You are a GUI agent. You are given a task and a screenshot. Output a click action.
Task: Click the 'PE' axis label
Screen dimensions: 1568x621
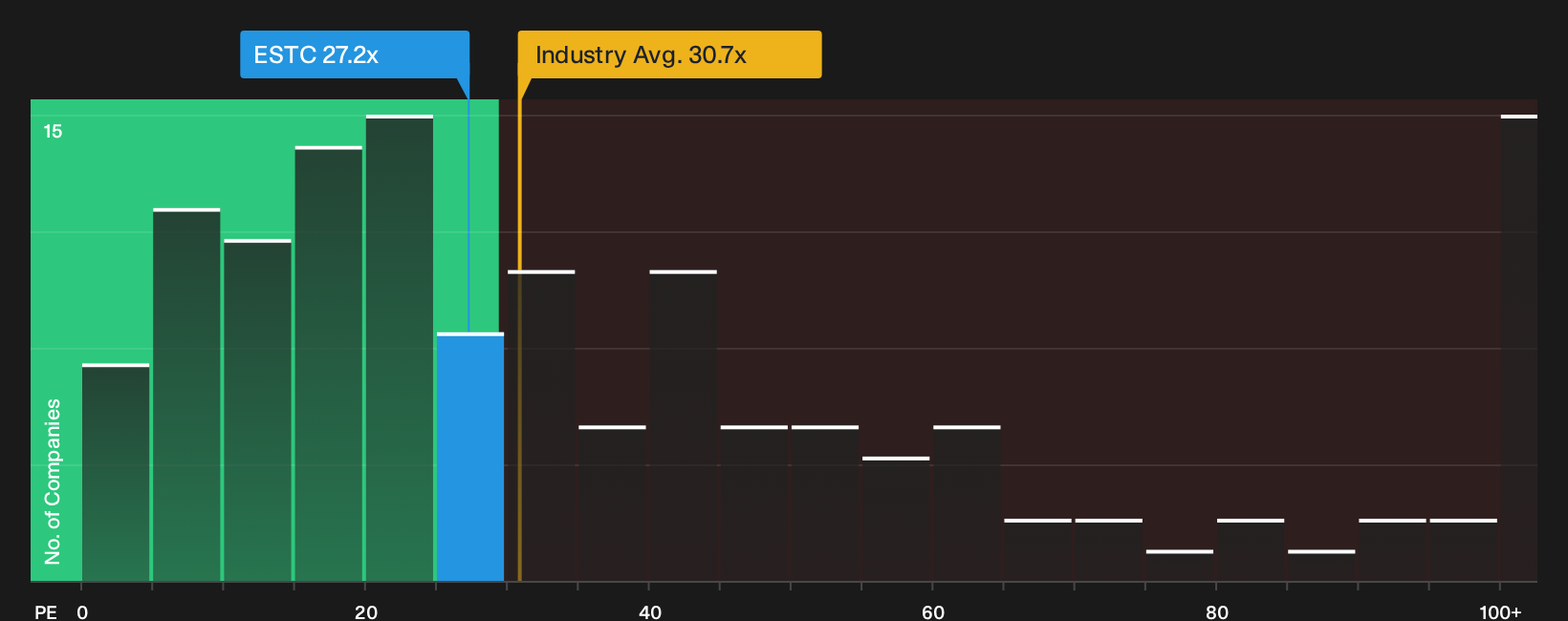pyautogui.click(x=46, y=611)
